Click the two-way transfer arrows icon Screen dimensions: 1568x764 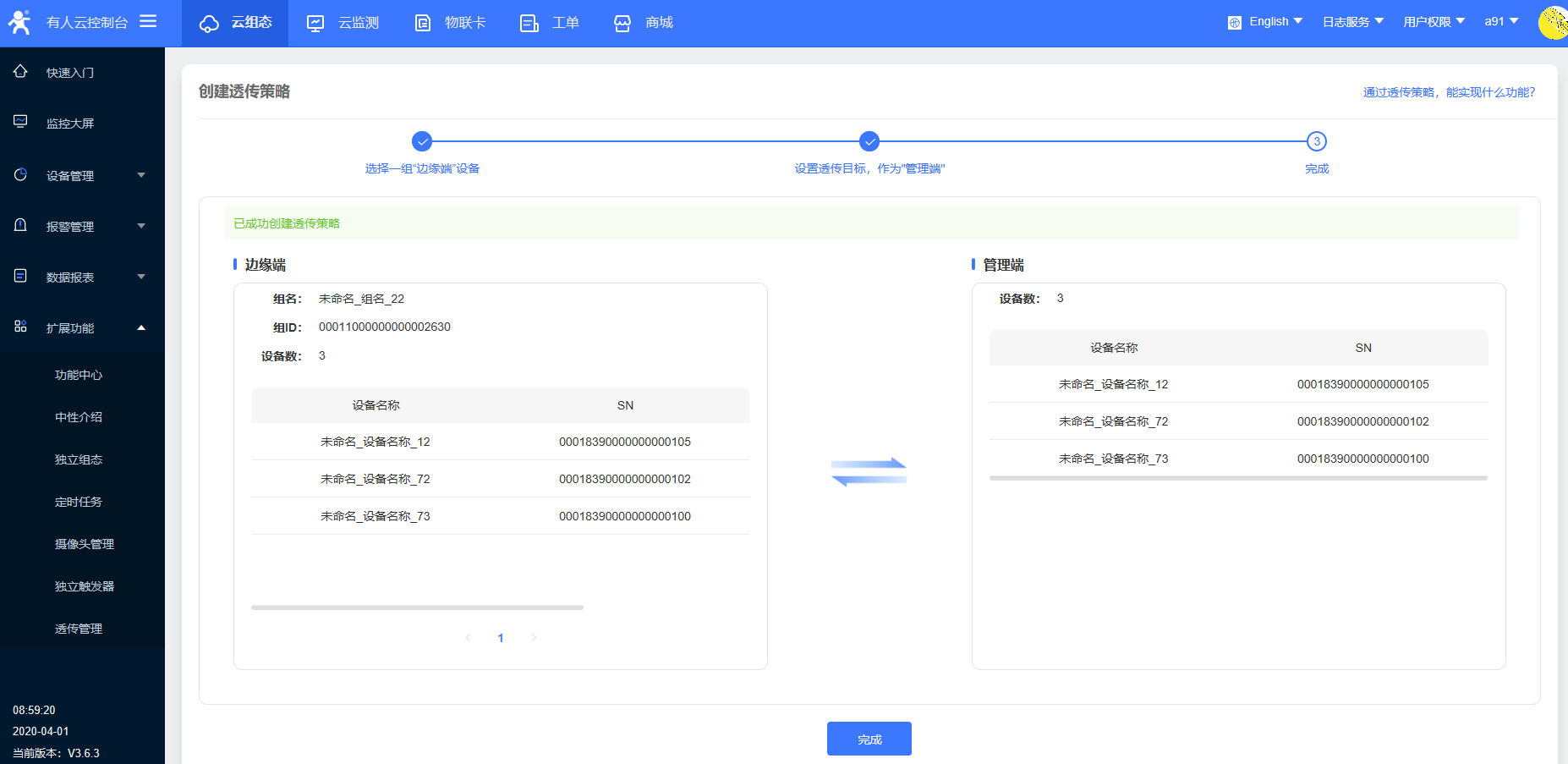coord(869,472)
